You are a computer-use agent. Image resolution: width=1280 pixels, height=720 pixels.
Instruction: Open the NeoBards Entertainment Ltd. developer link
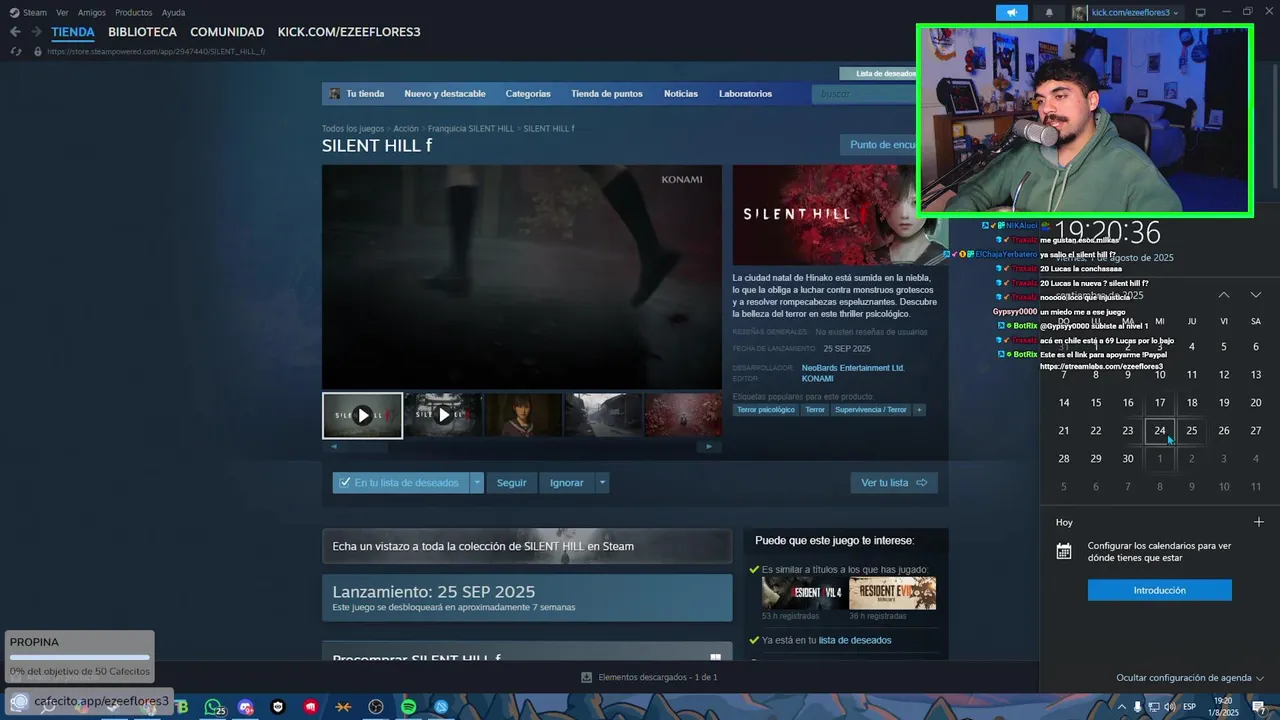click(x=853, y=368)
